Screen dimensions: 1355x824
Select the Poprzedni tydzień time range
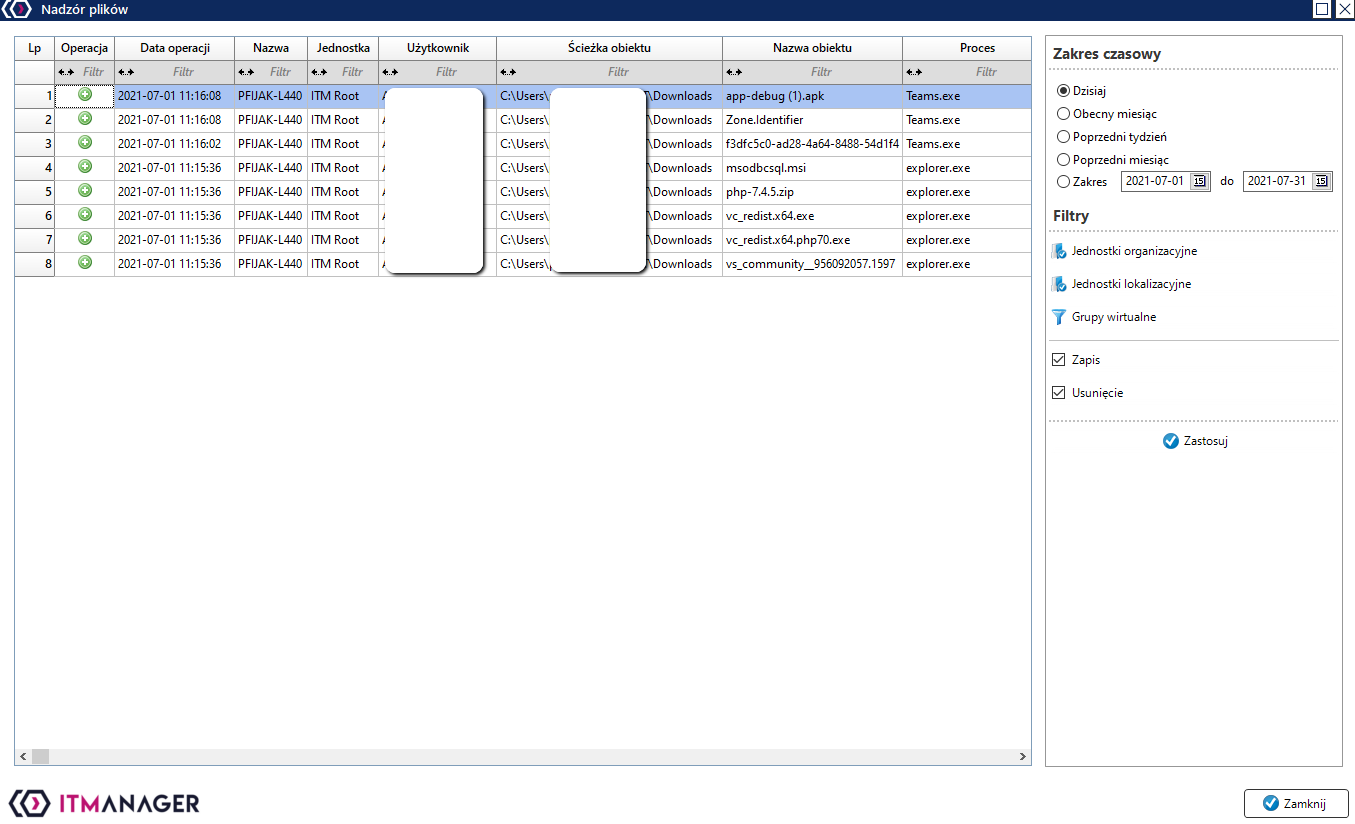1064,137
